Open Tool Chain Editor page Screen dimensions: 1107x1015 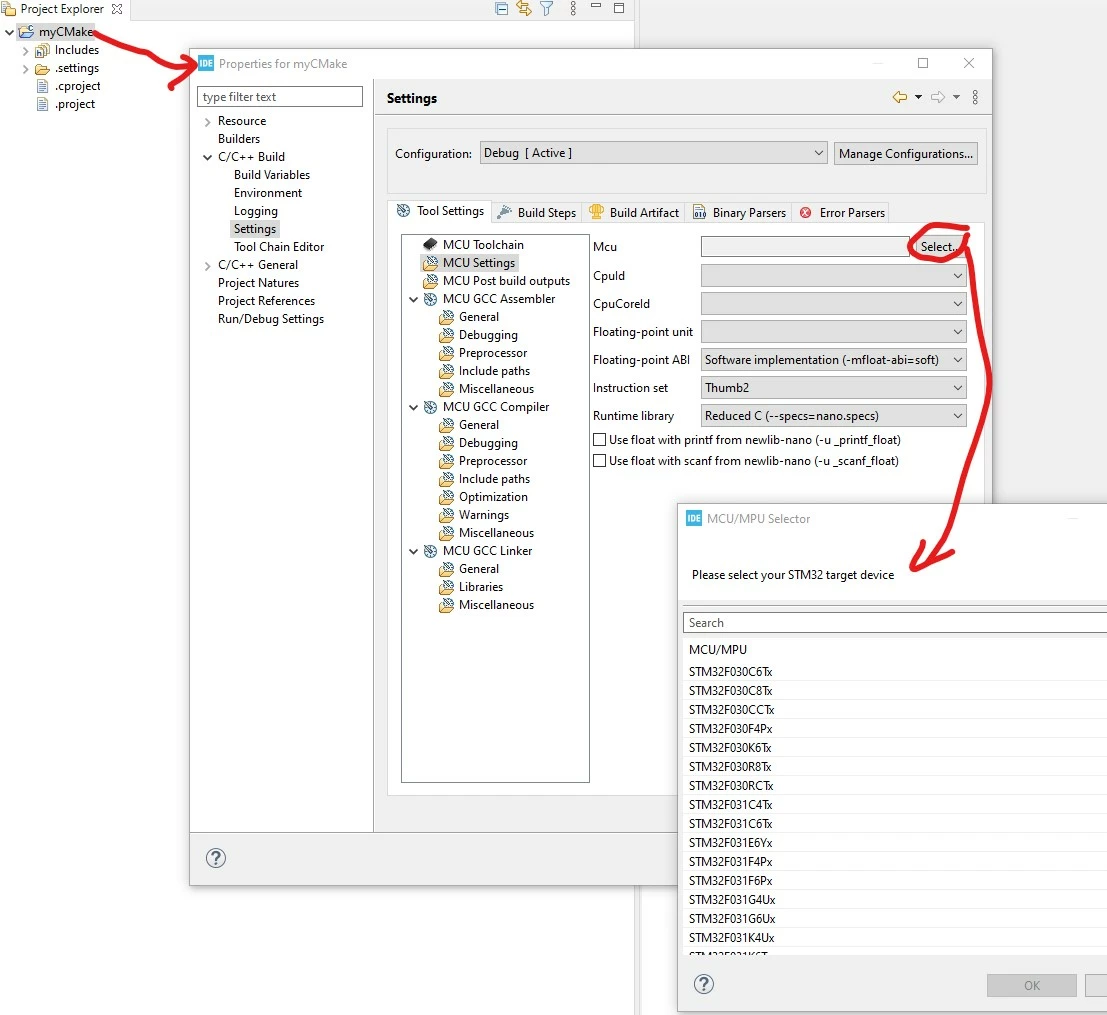click(x=279, y=247)
